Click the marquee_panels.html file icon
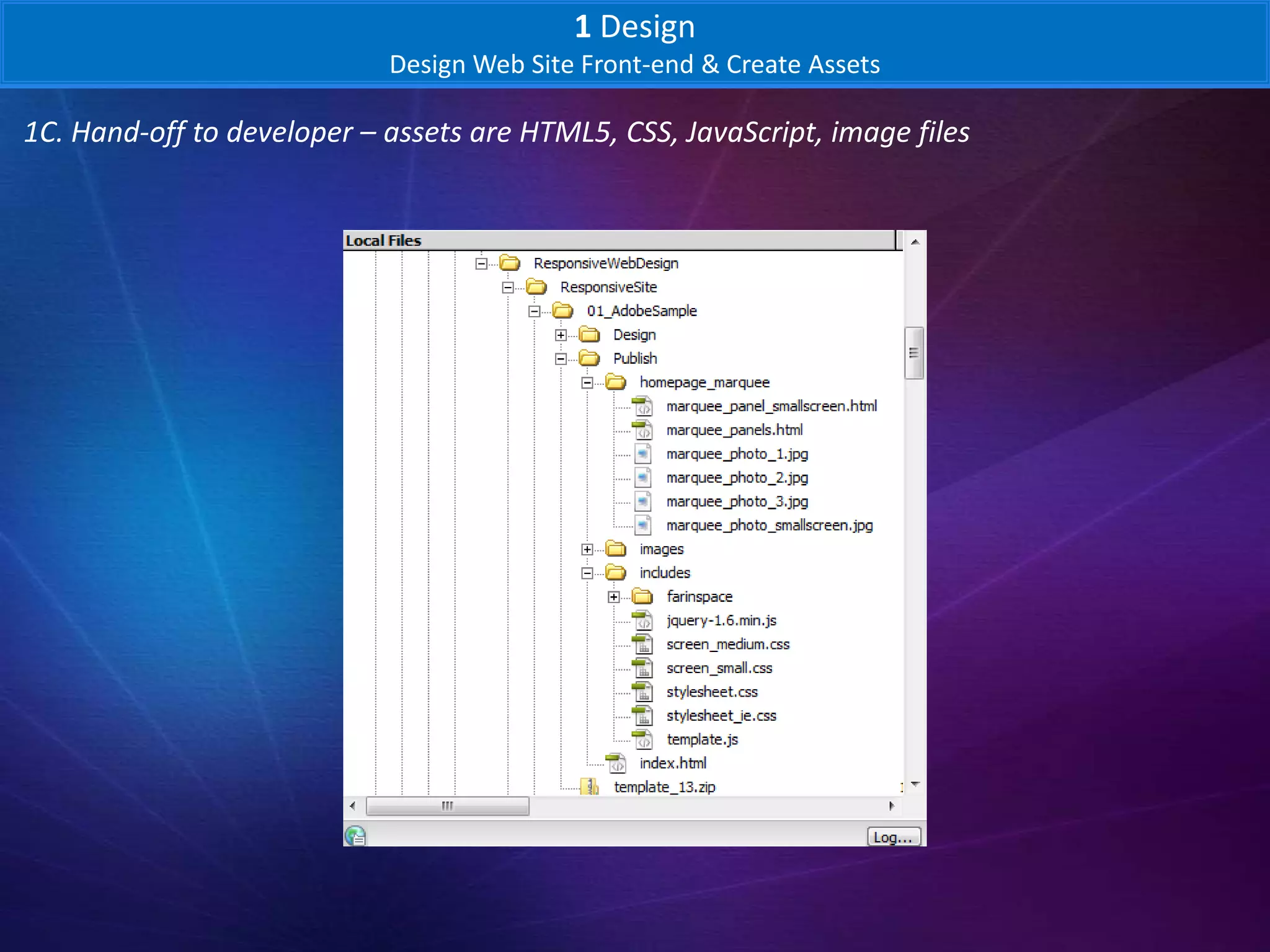 click(642, 430)
